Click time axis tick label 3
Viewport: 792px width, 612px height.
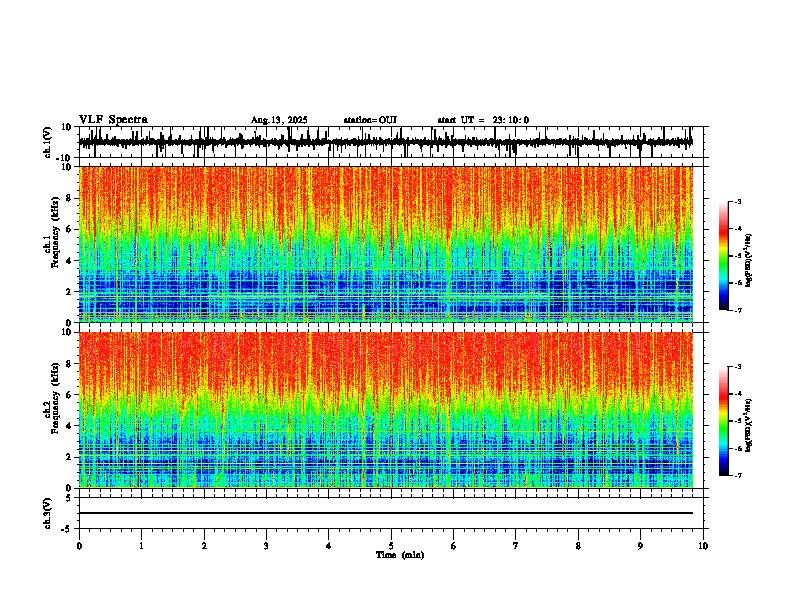[266, 546]
